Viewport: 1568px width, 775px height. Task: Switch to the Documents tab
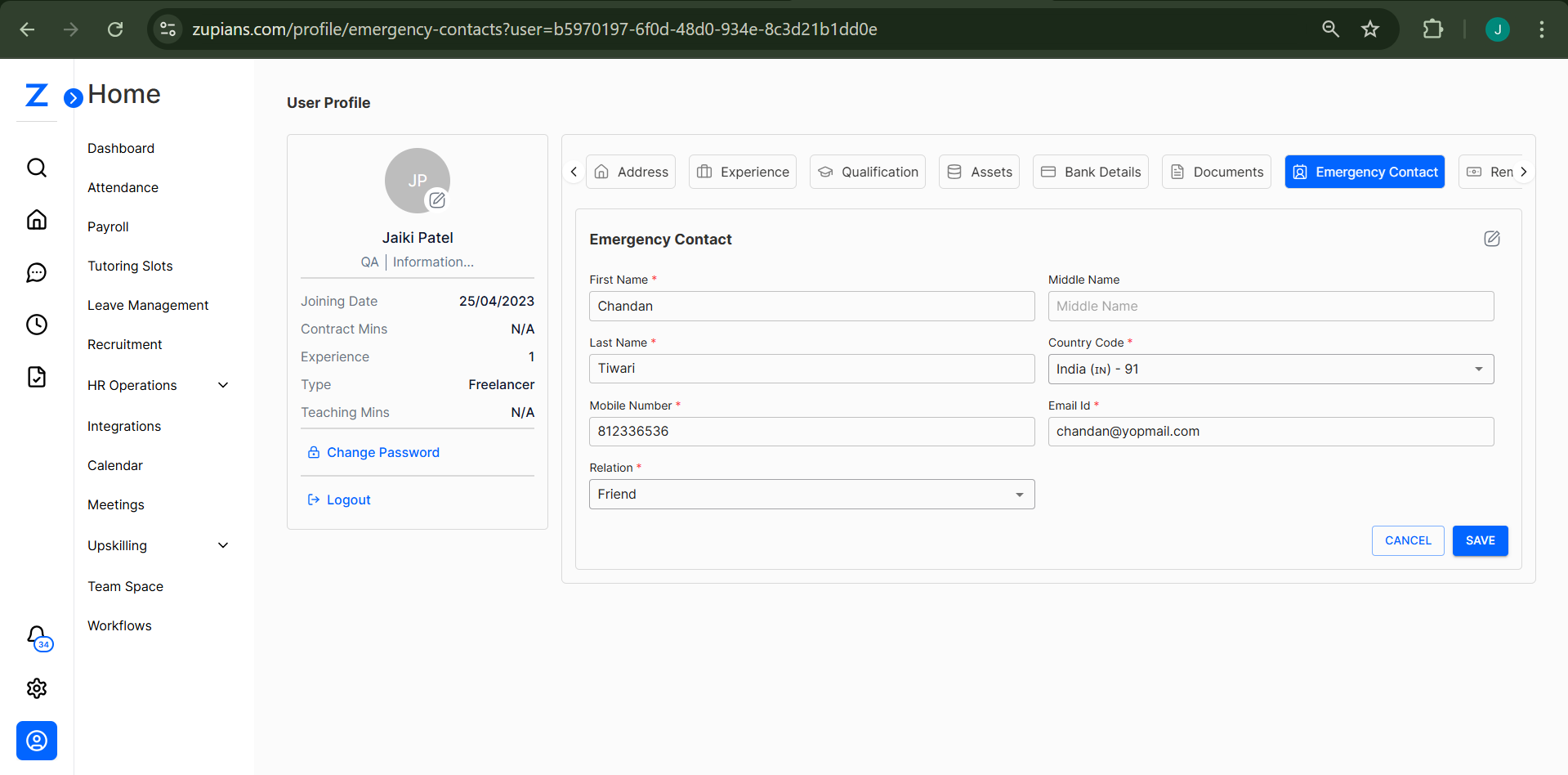(x=1216, y=172)
